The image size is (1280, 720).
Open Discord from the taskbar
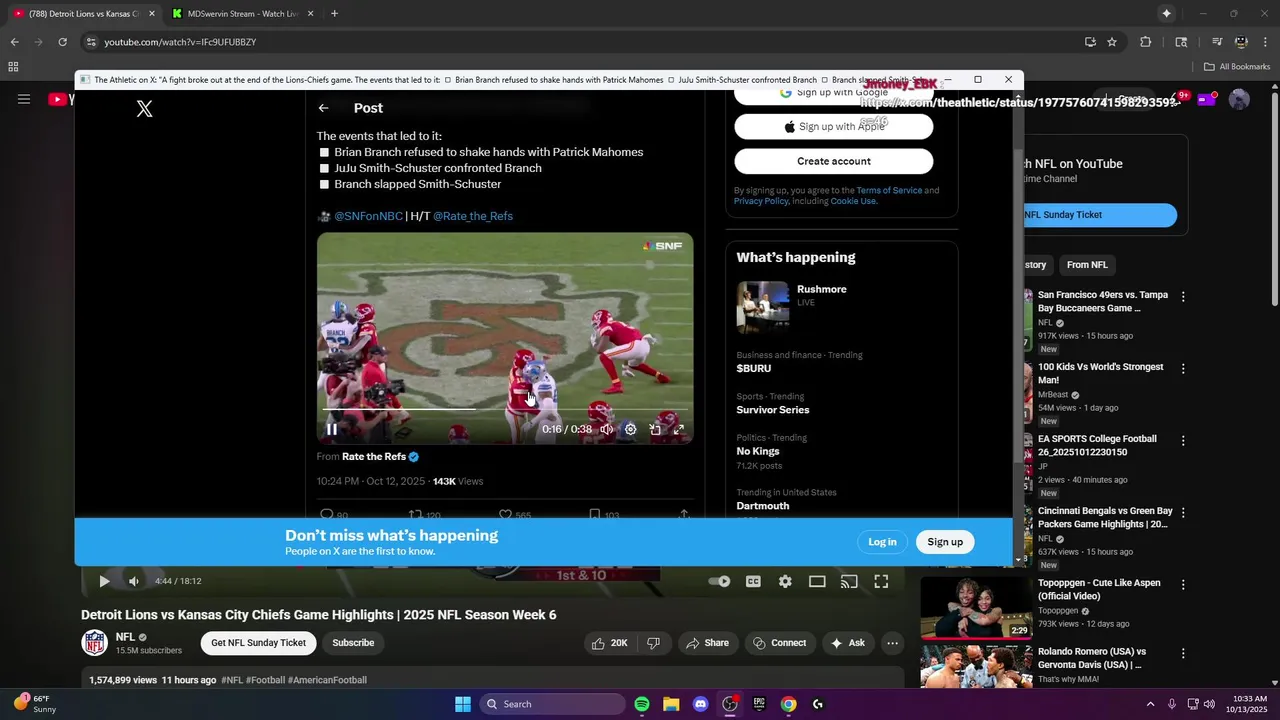pos(700,704)
